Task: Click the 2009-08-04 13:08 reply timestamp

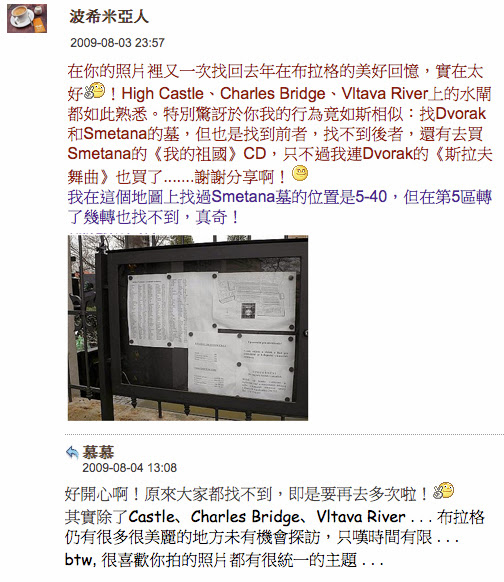Action: [129, 468]
